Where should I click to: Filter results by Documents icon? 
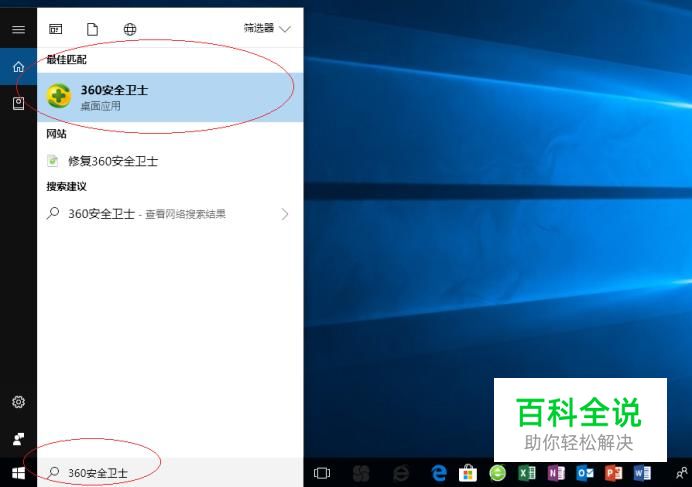pyautogui.click(x=92, y=29)
